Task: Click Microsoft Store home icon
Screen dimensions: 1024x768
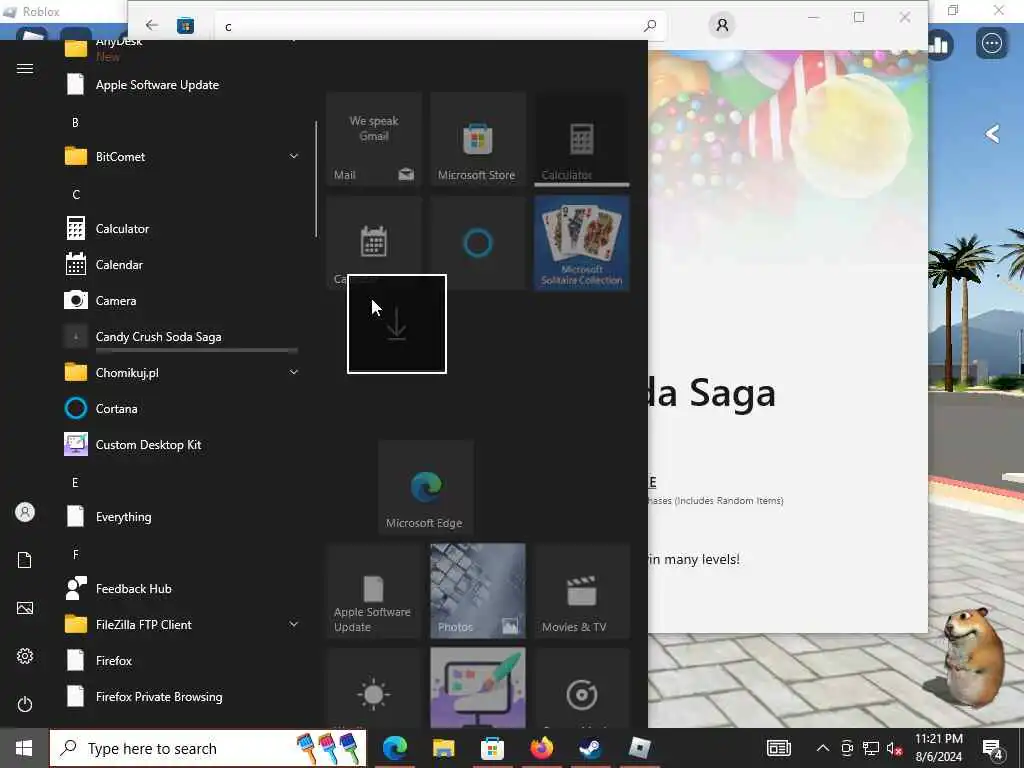Action: click(x=185, y=25)
